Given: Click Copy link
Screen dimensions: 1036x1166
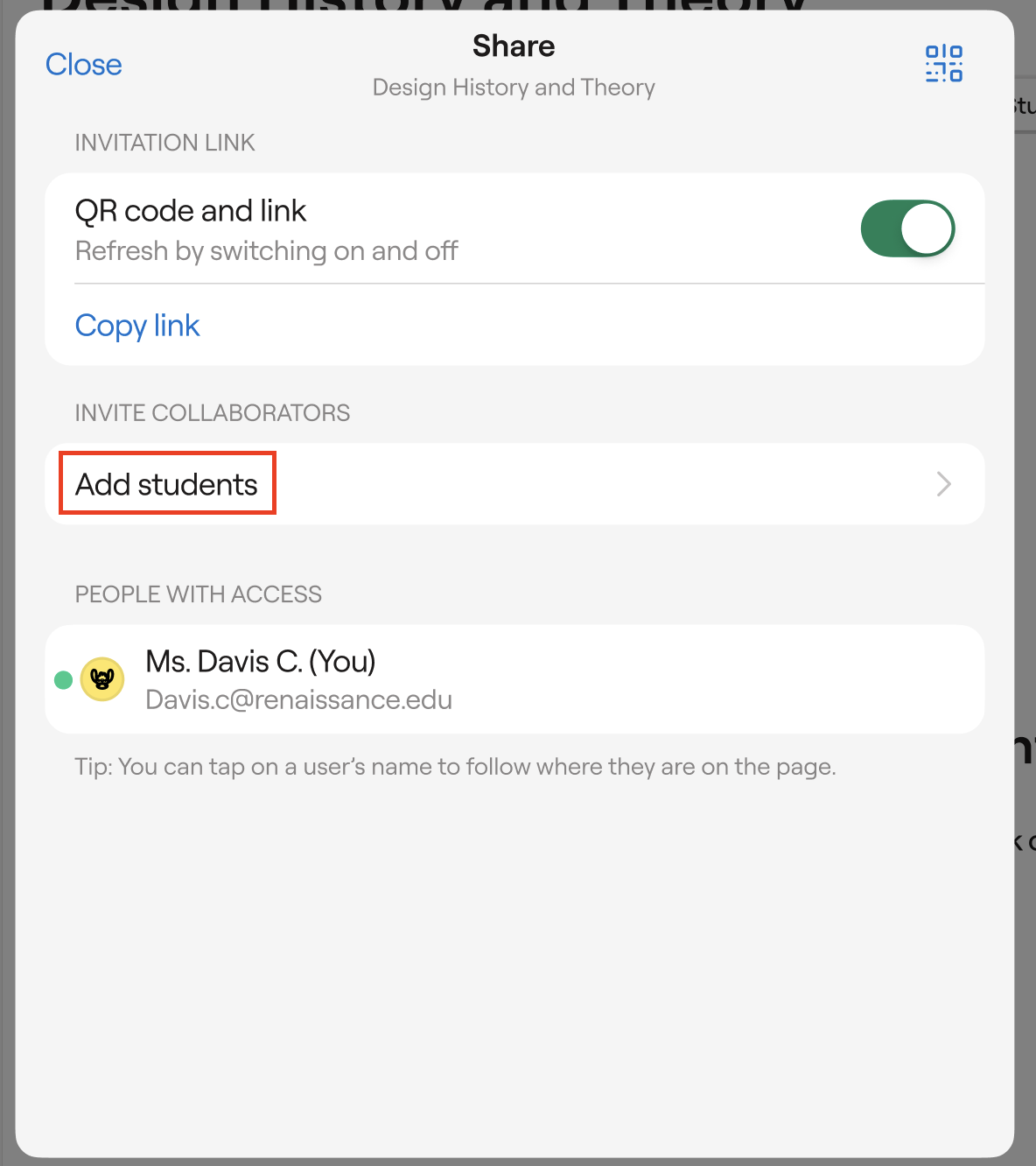Looking at the screenshot, I should (137, 326).
